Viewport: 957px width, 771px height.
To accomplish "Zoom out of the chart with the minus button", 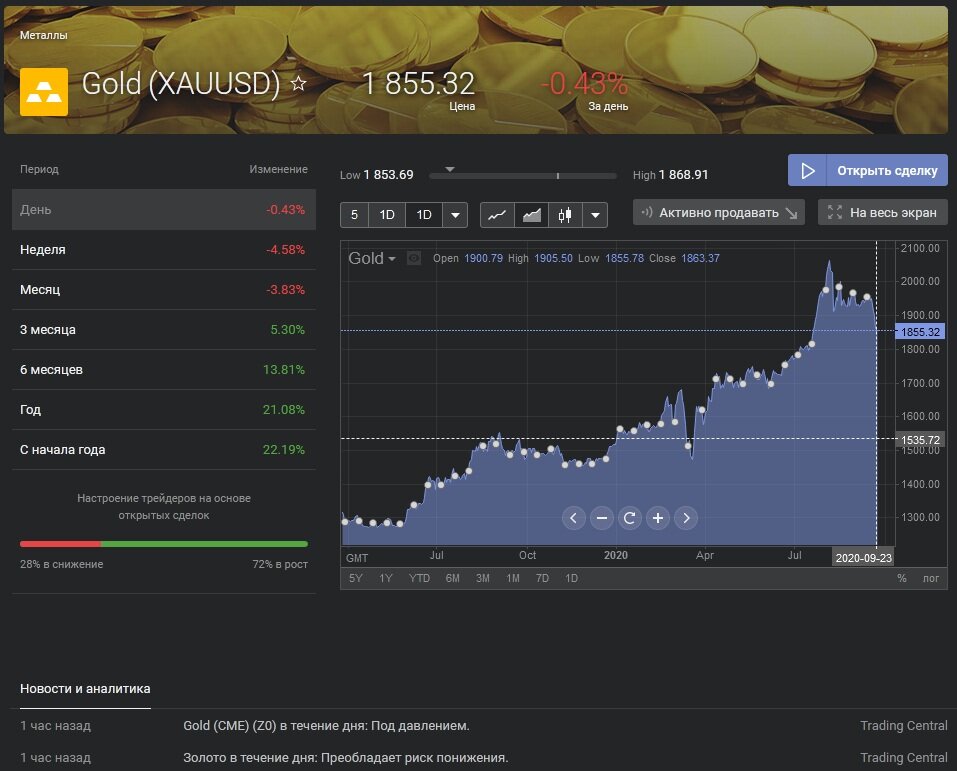I will pyautogui.click(x=601, y=518).
